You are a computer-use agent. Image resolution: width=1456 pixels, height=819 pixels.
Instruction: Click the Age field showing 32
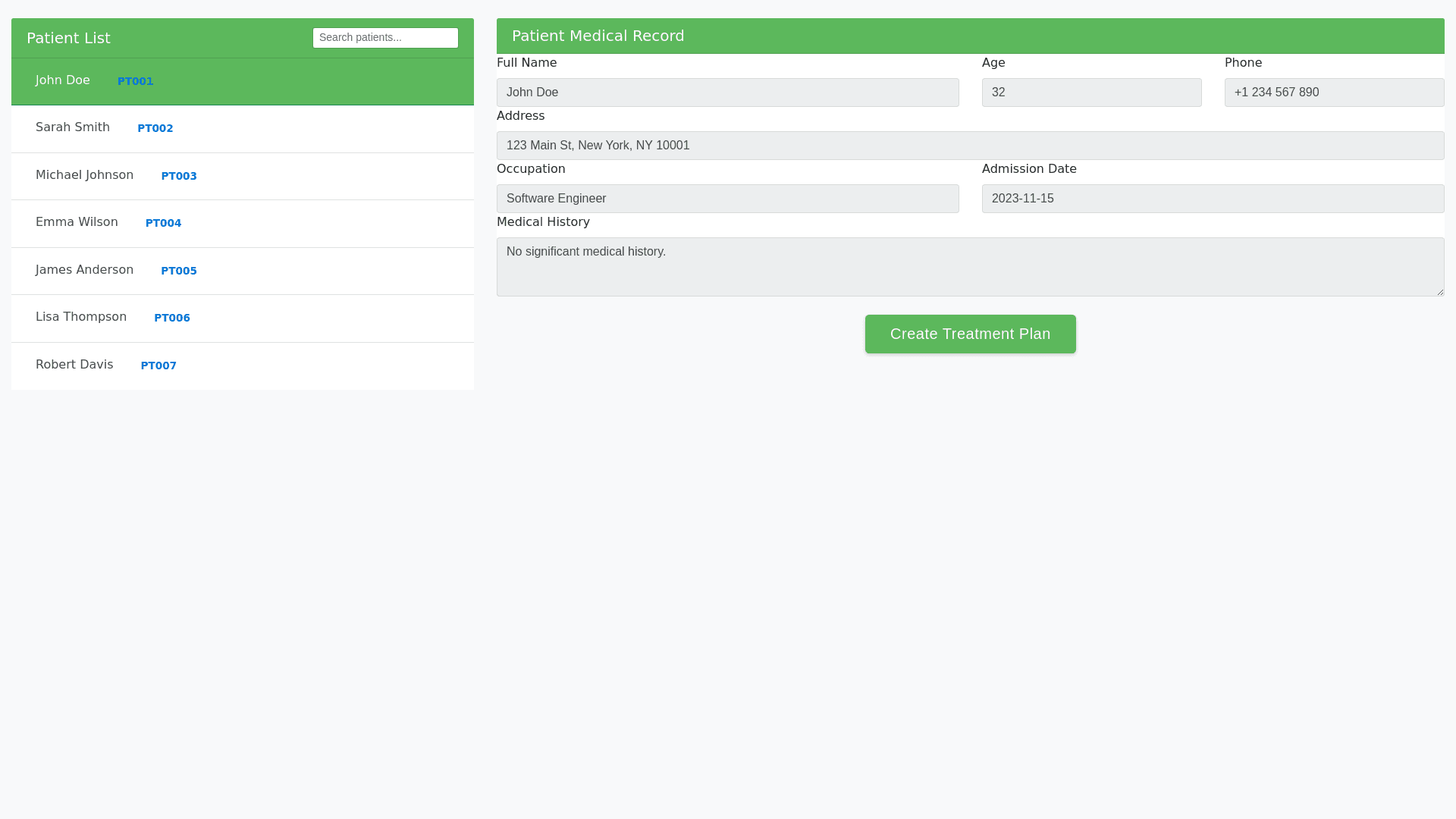point(1091,93)
